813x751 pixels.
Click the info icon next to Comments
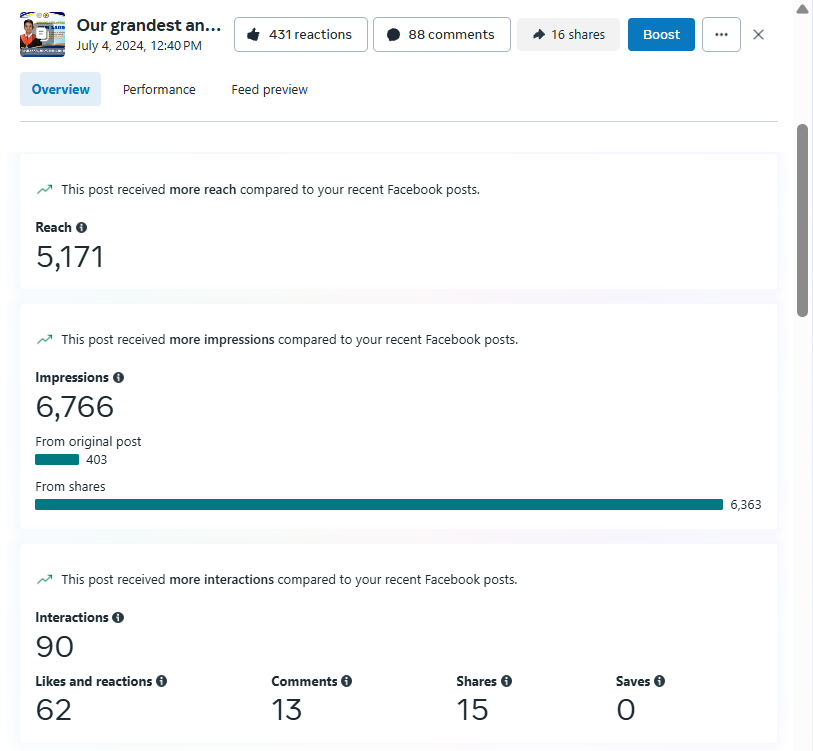point(346,681)
